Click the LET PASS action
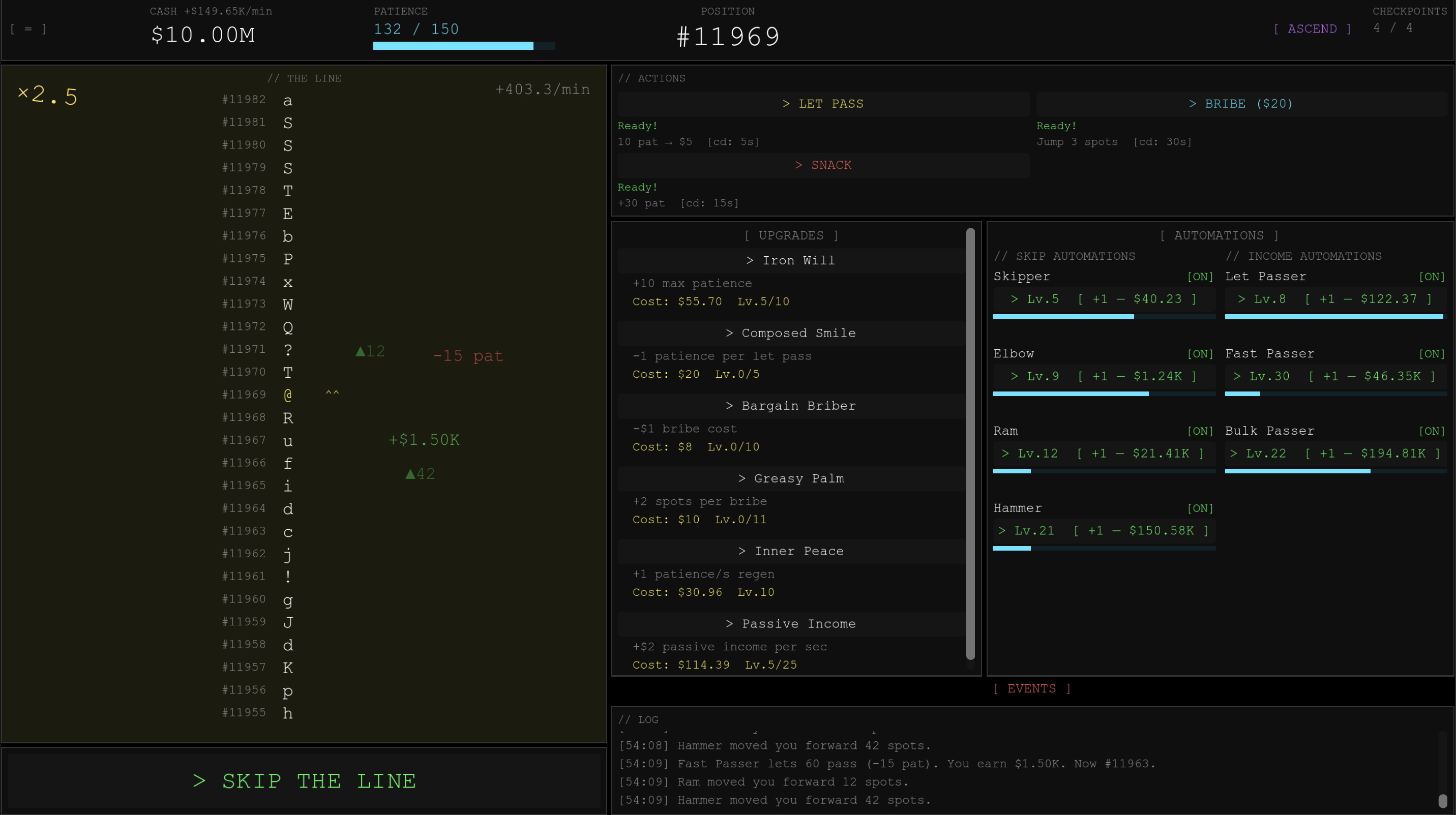 coord(823,104)
